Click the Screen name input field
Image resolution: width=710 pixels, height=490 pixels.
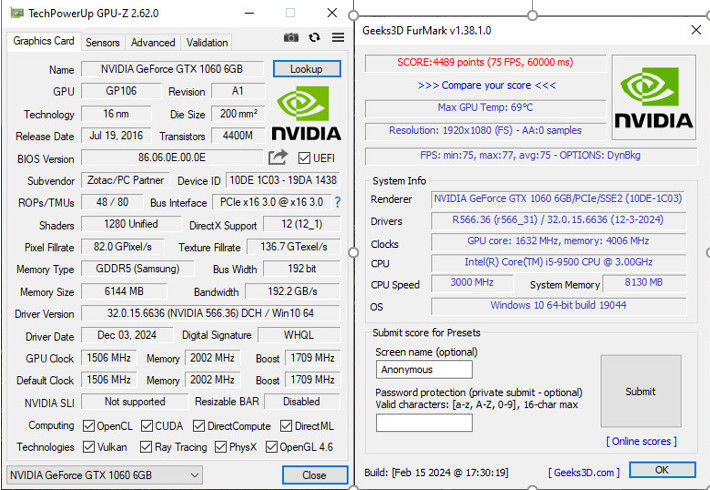tap(424, 370)
